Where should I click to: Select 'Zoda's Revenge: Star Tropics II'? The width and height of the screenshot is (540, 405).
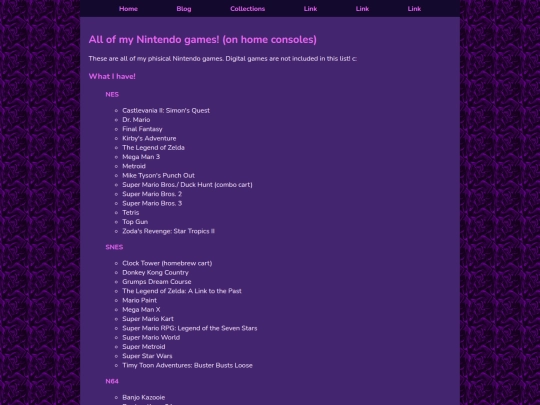point(168,231)
